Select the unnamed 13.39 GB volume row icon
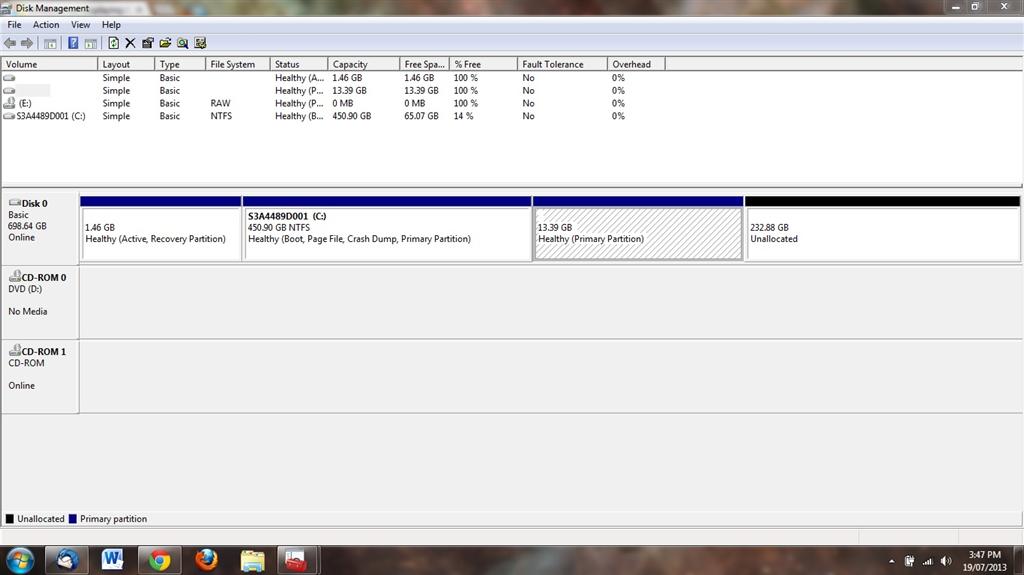 click(9, 91)
